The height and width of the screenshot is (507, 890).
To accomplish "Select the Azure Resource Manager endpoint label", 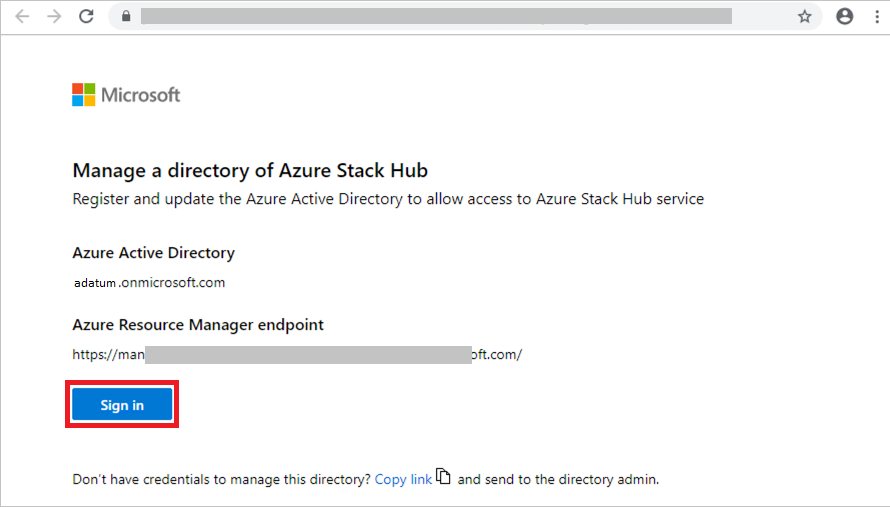I will click(198, 325).
